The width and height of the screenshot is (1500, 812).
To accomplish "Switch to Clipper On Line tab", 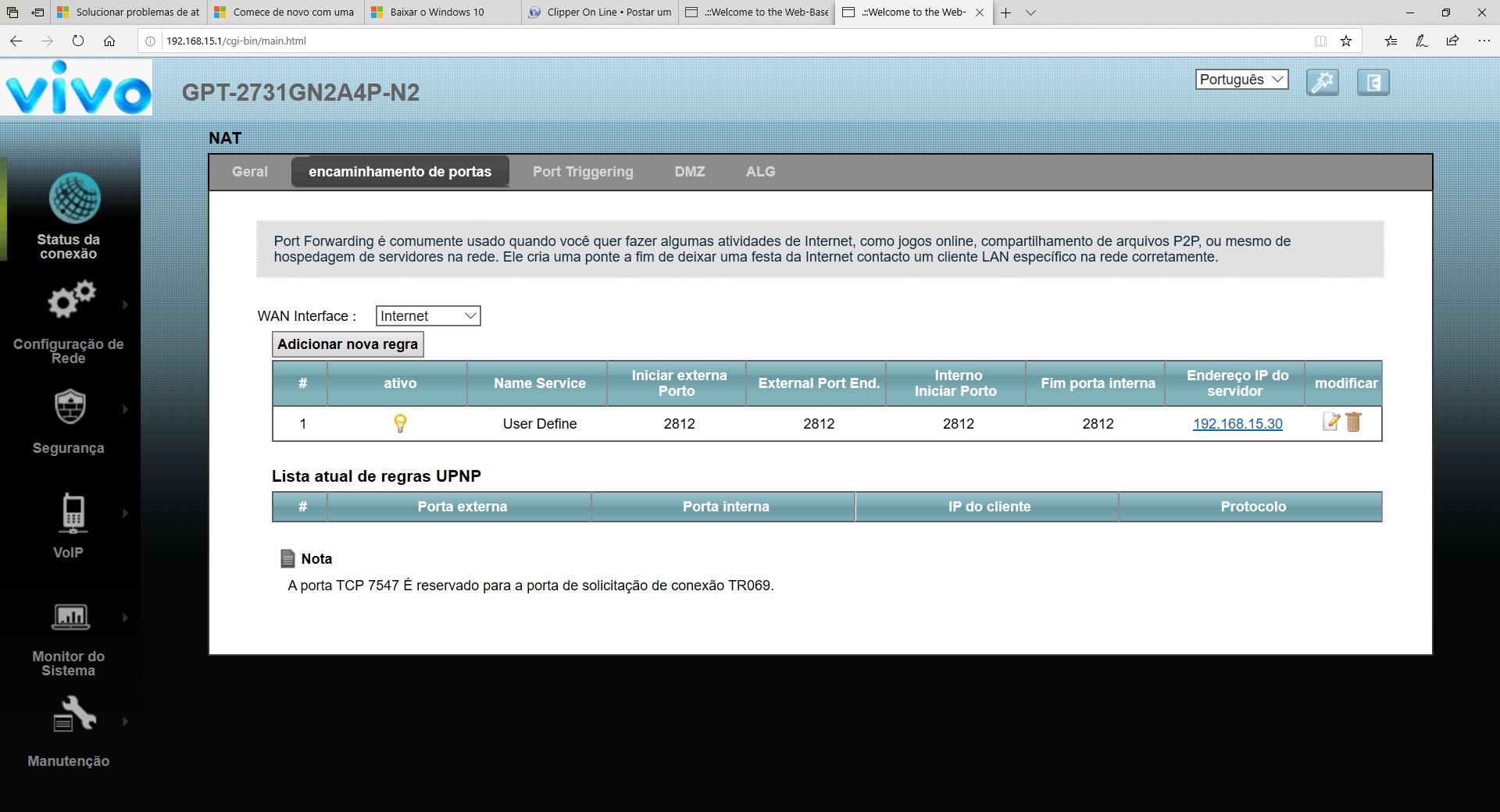I will click(x=599, y=12).
